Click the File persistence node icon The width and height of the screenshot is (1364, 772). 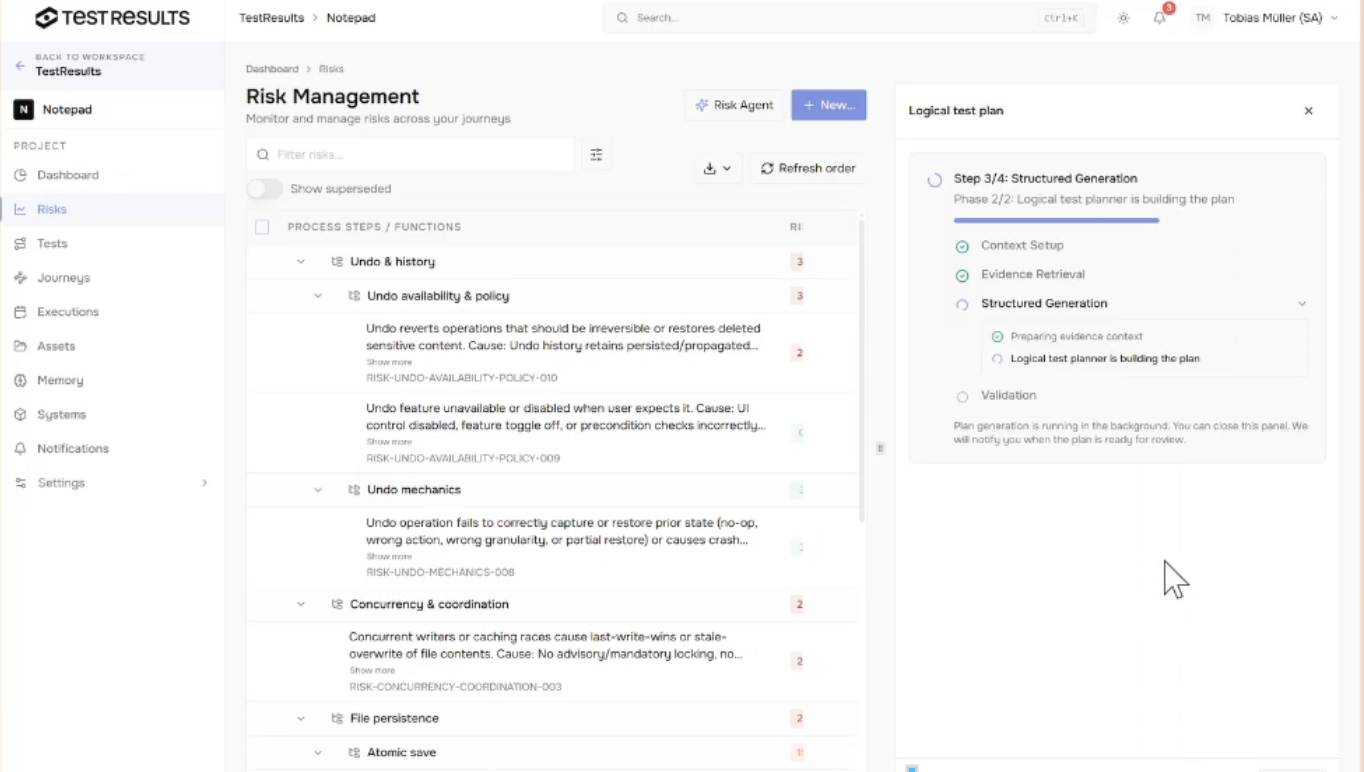(337, 718)
